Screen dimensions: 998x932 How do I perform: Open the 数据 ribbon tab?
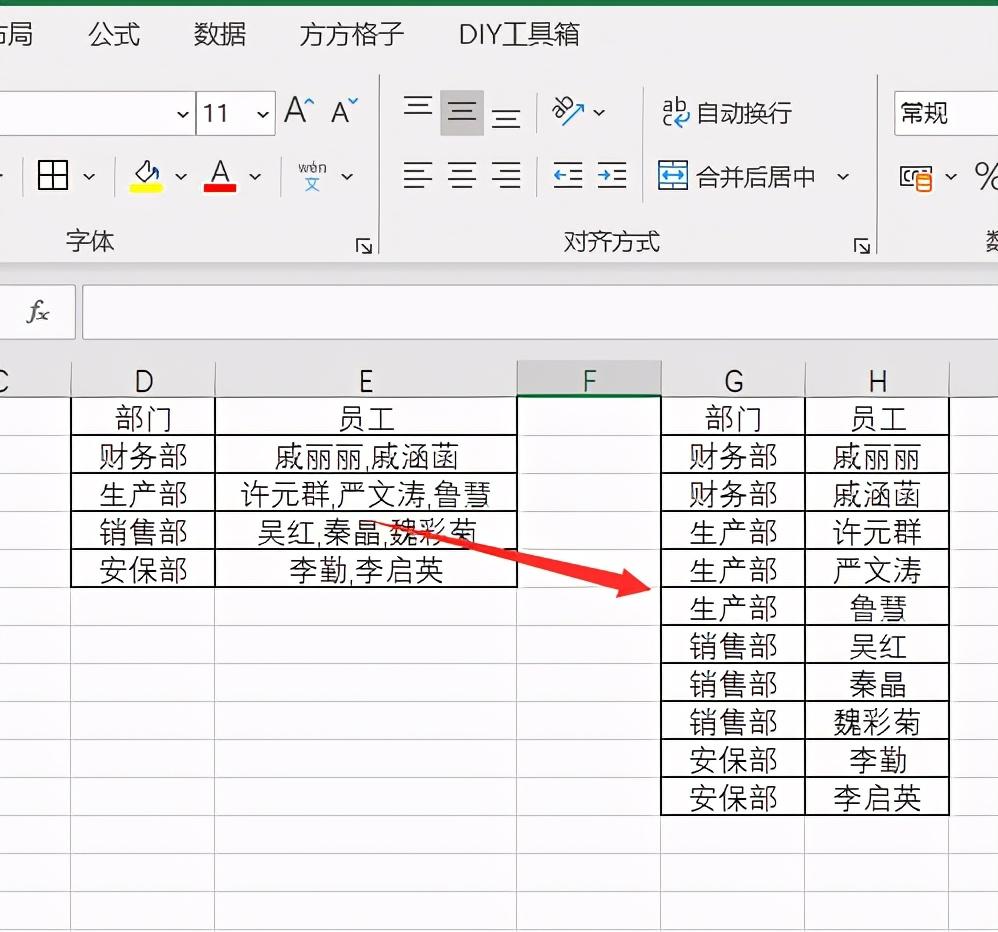220,34
